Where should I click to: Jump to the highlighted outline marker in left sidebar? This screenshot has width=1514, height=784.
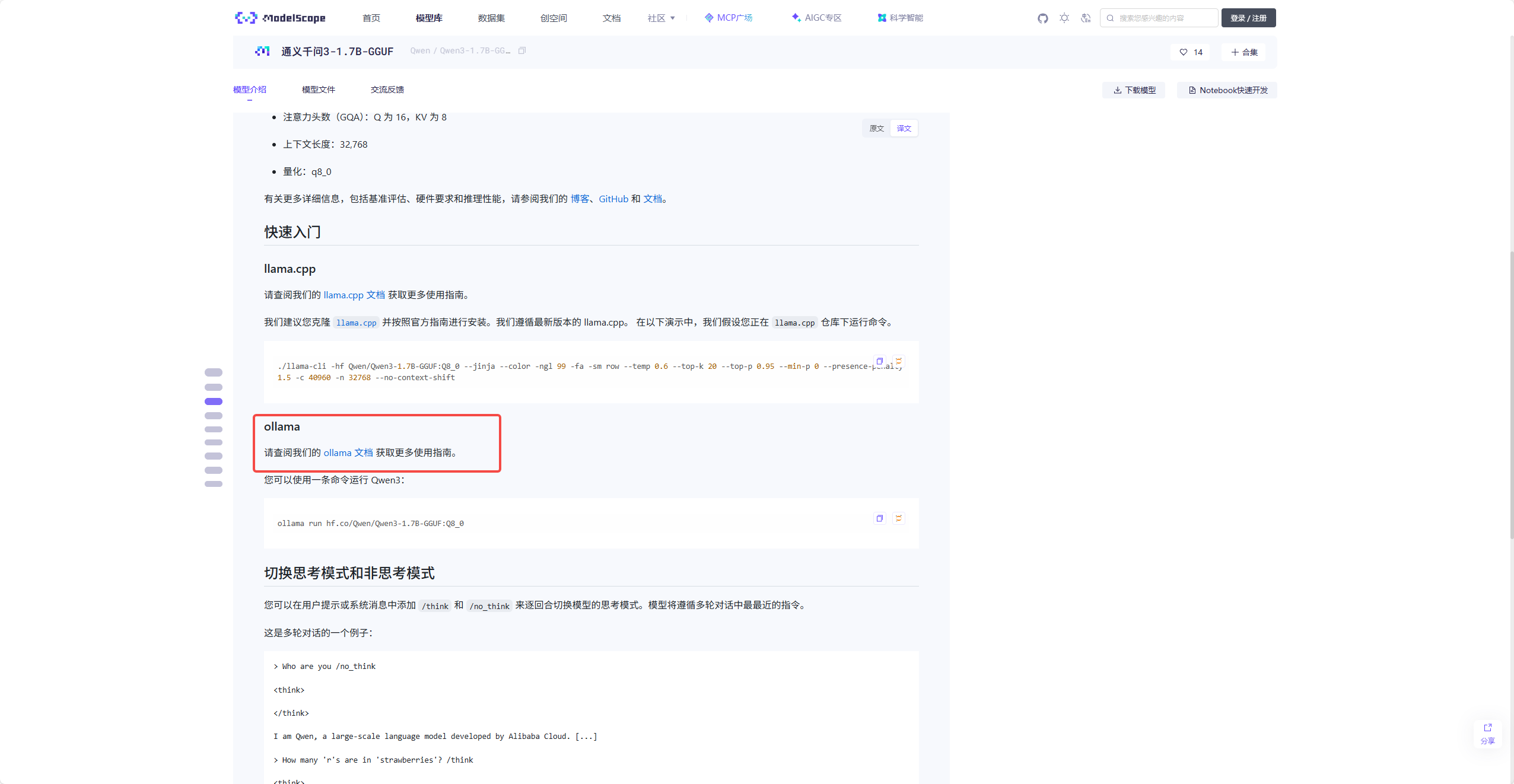214,401
